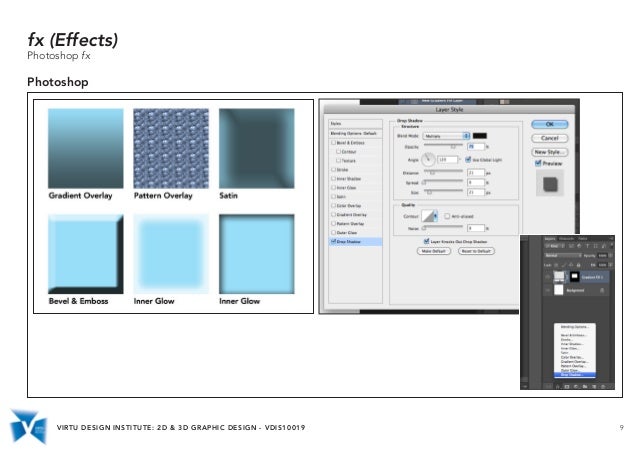Enable the Outer Glow style checkbox
638x452 pixels.
tap(333, 232)
